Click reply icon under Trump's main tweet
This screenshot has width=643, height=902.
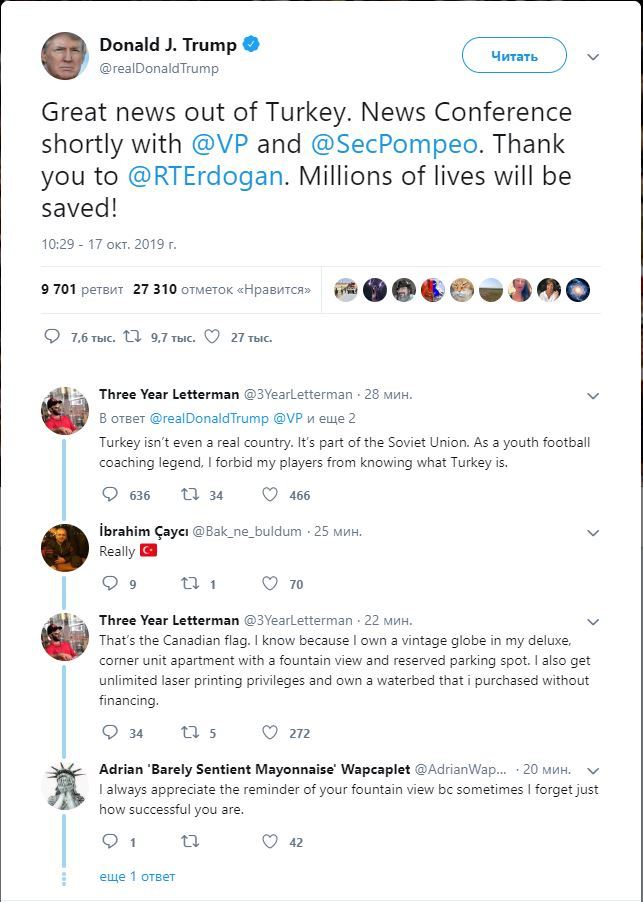point(53,337)
